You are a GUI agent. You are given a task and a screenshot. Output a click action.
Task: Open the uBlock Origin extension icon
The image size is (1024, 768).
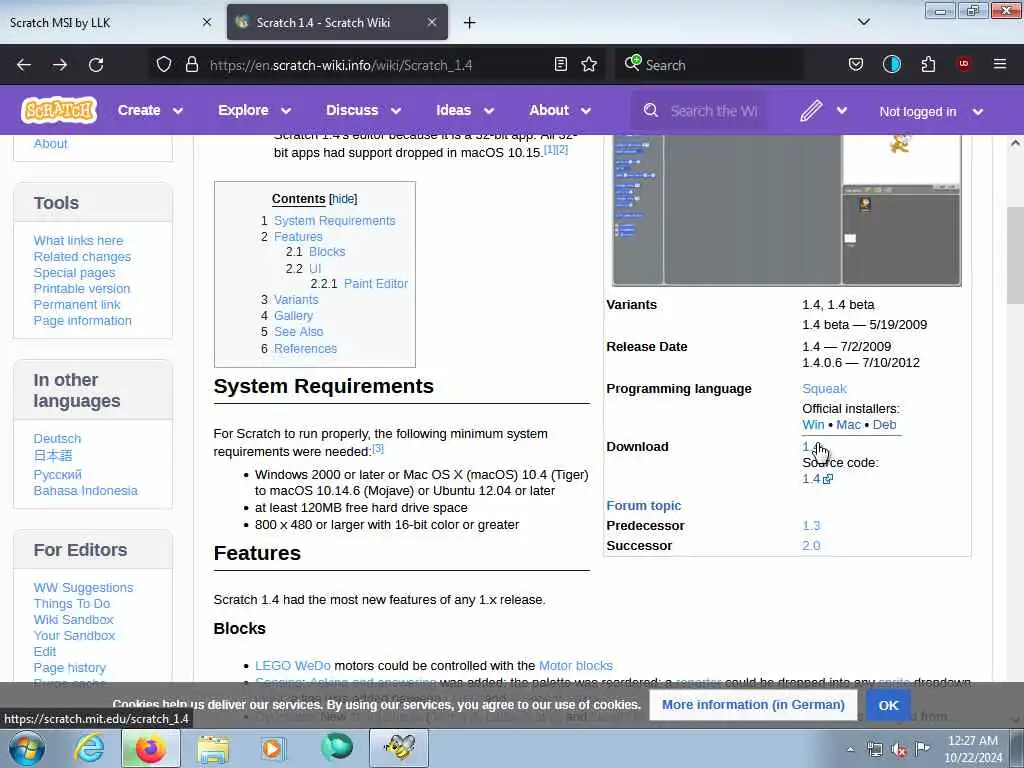click(x=964, y=64)
